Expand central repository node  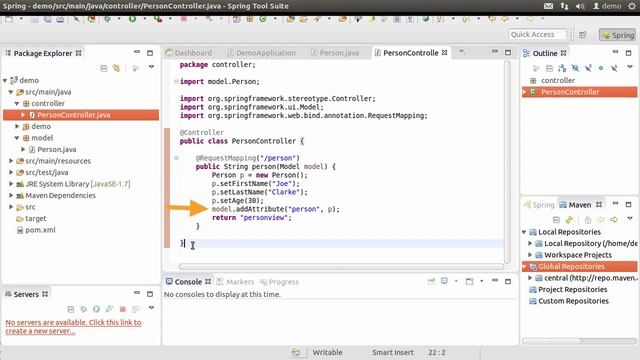click(x=530, y=278)
